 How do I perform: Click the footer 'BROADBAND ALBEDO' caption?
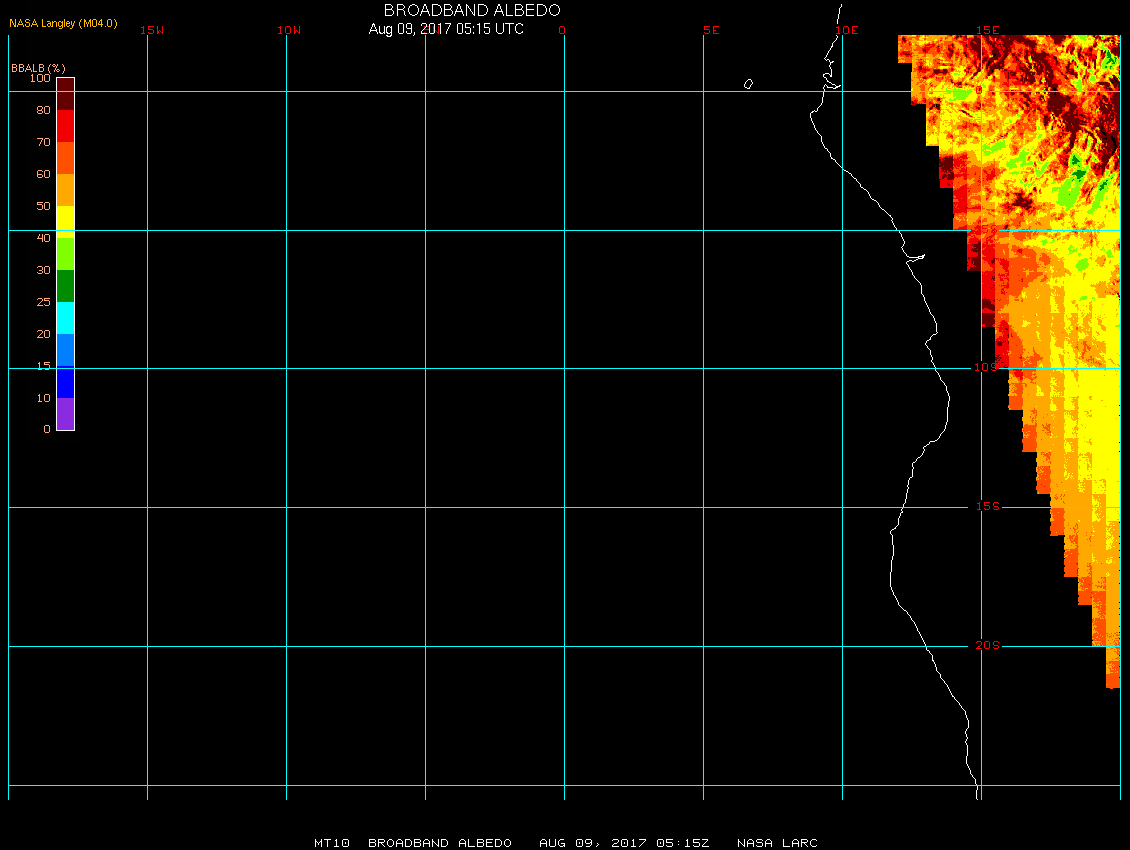click(440, 843)
